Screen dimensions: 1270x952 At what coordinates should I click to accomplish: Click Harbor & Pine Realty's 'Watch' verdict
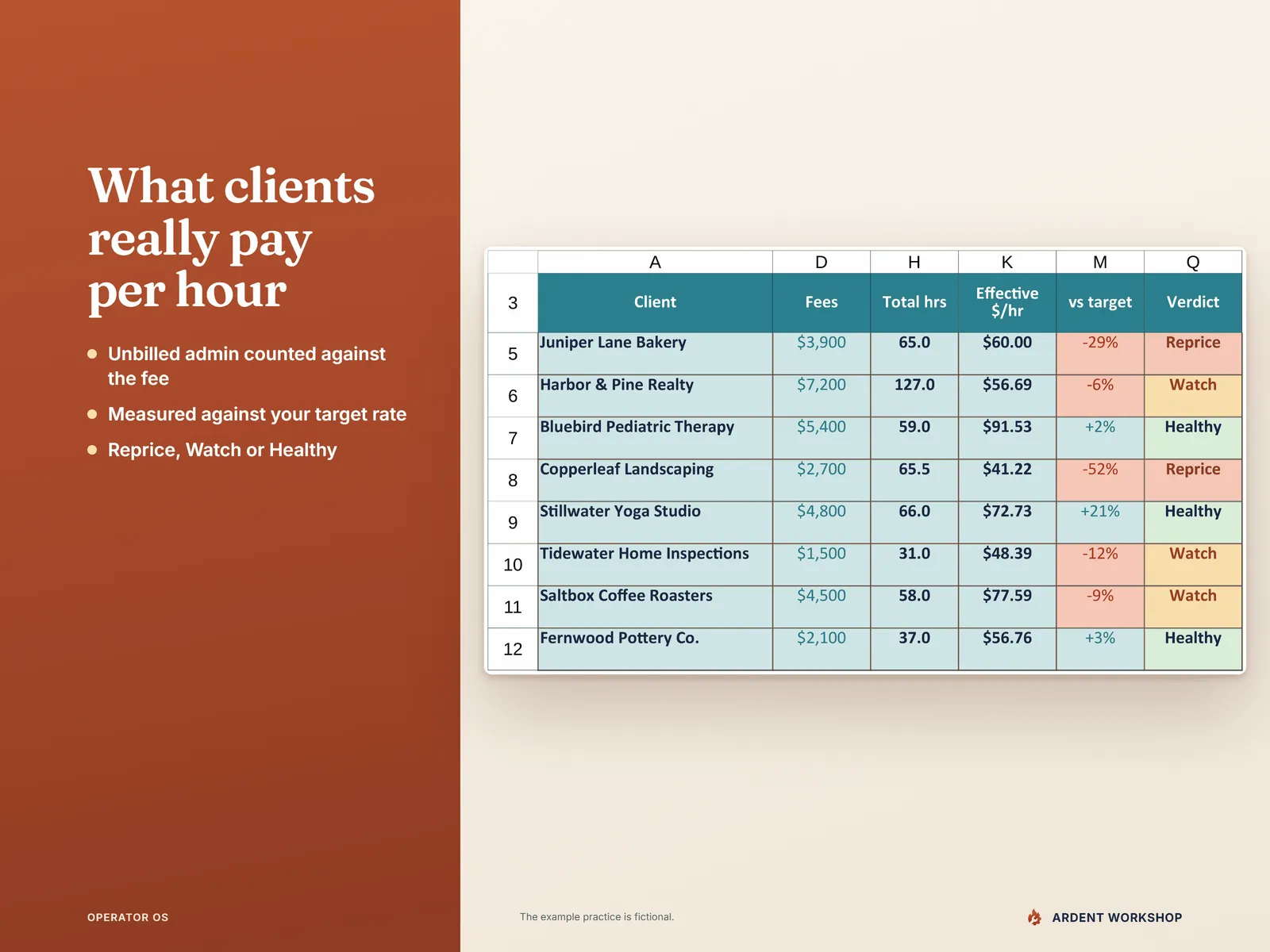coord(1193,396)
